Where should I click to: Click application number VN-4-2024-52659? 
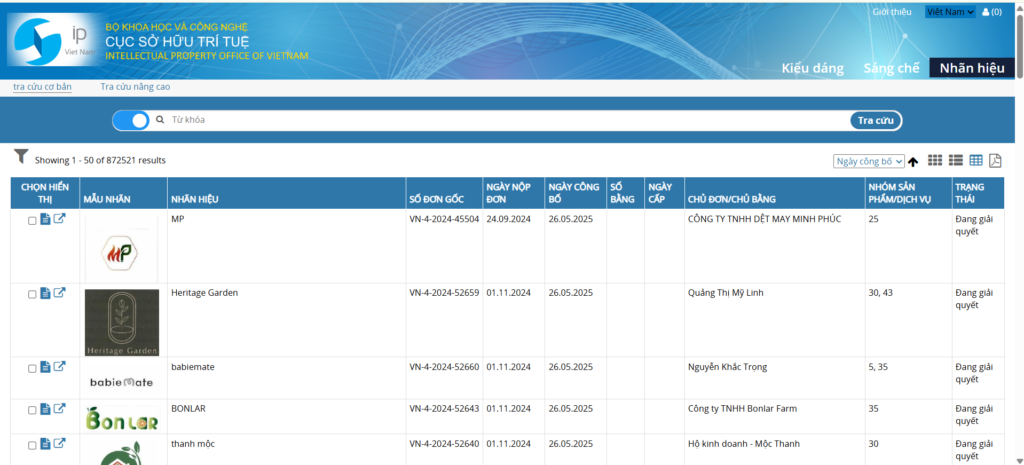(444, 293)
